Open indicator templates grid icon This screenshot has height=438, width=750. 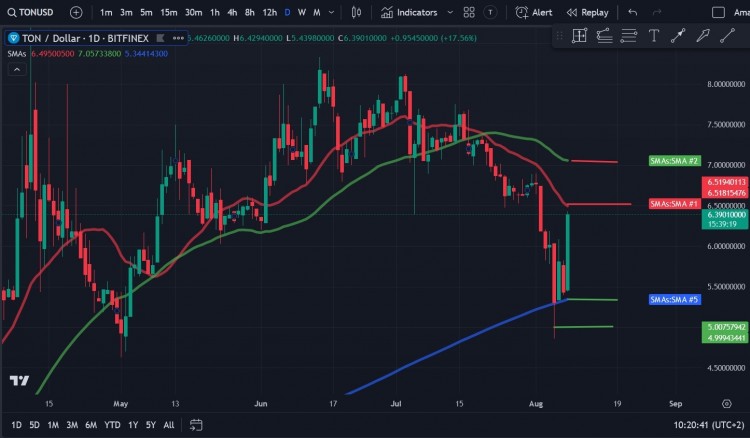469,12
